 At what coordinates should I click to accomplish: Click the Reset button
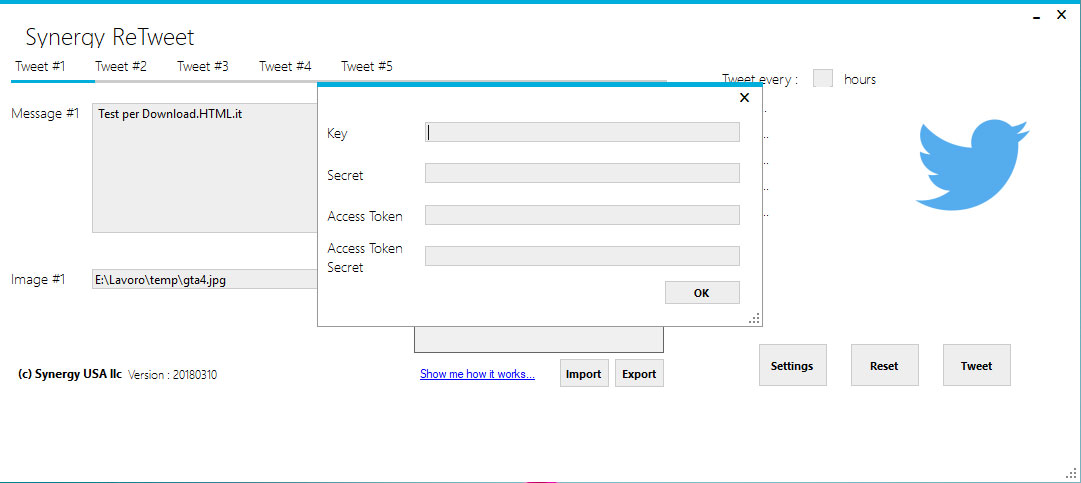coord(885,365)
